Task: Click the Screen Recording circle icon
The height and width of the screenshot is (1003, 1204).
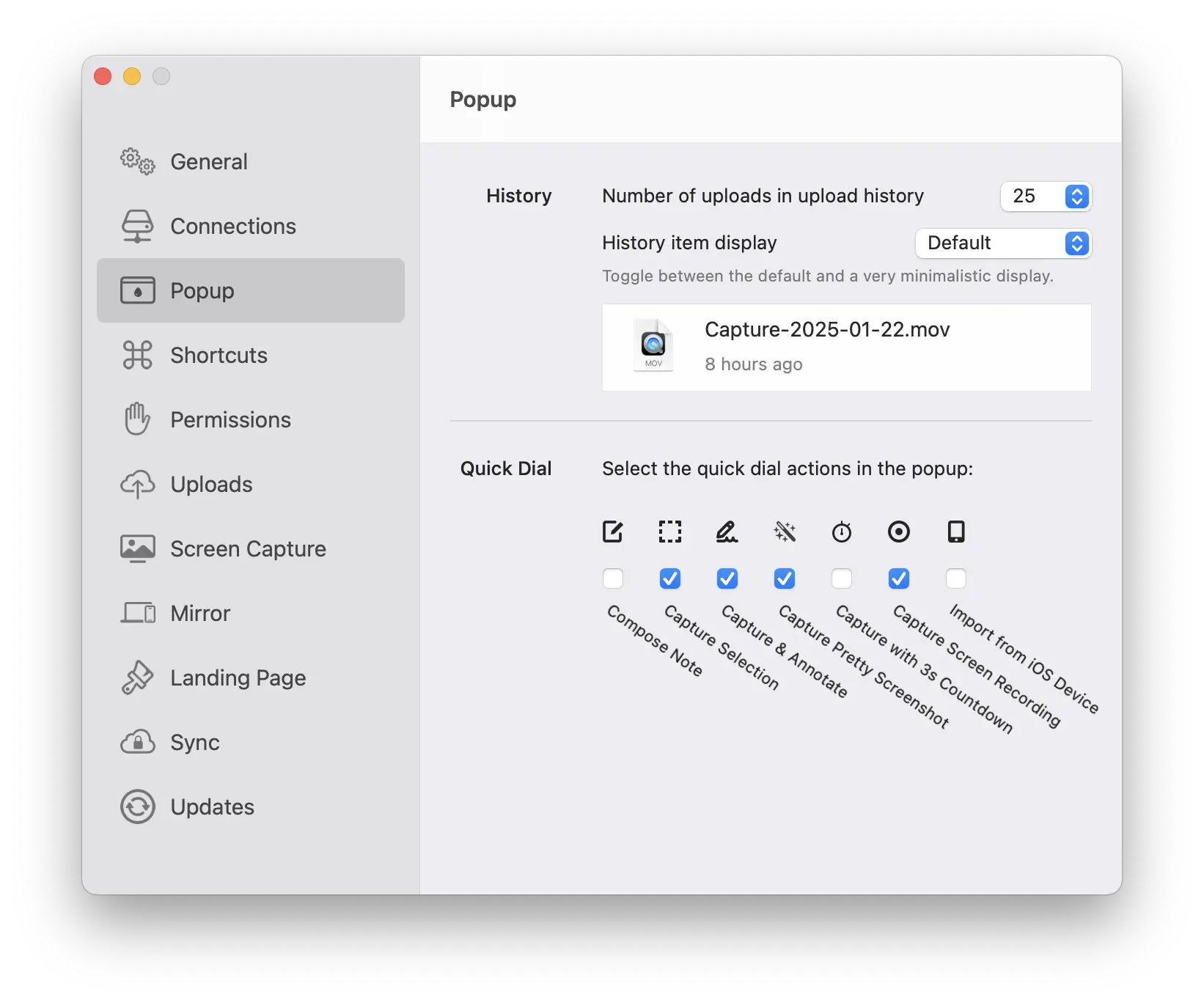Action: click(898, 532)
